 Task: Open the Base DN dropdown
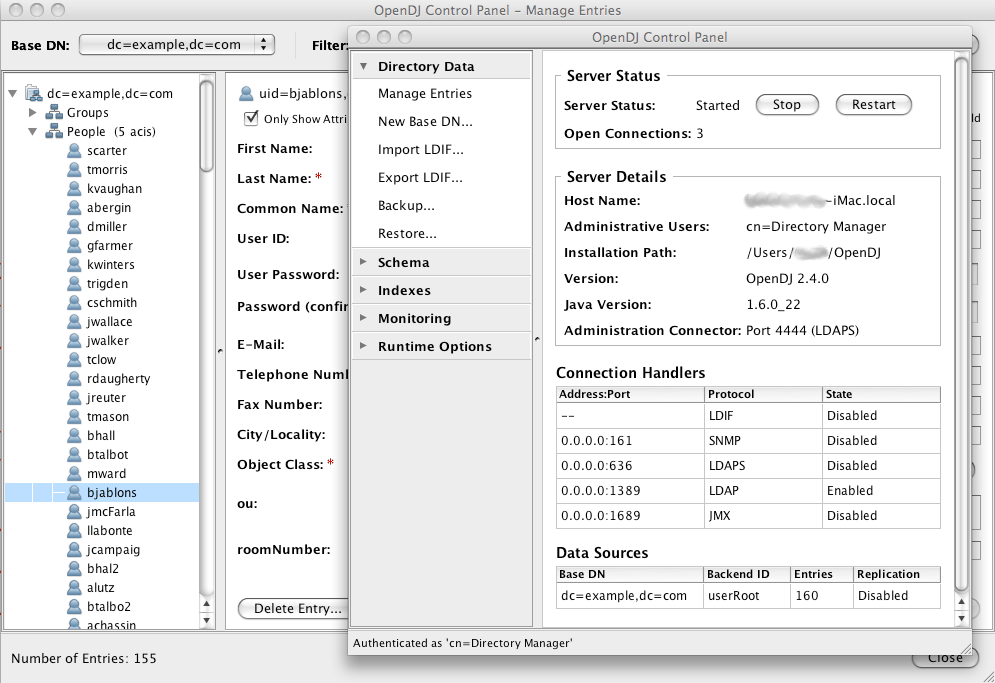coord(177,44)
